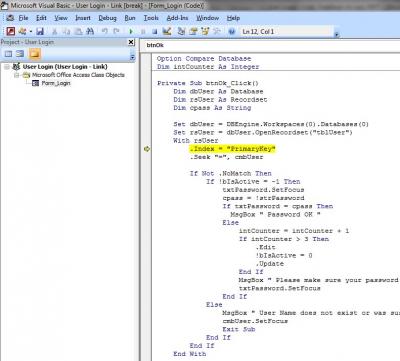Open the File menu
The width and height of the screenshot is (400, 361).
[23, 18]
